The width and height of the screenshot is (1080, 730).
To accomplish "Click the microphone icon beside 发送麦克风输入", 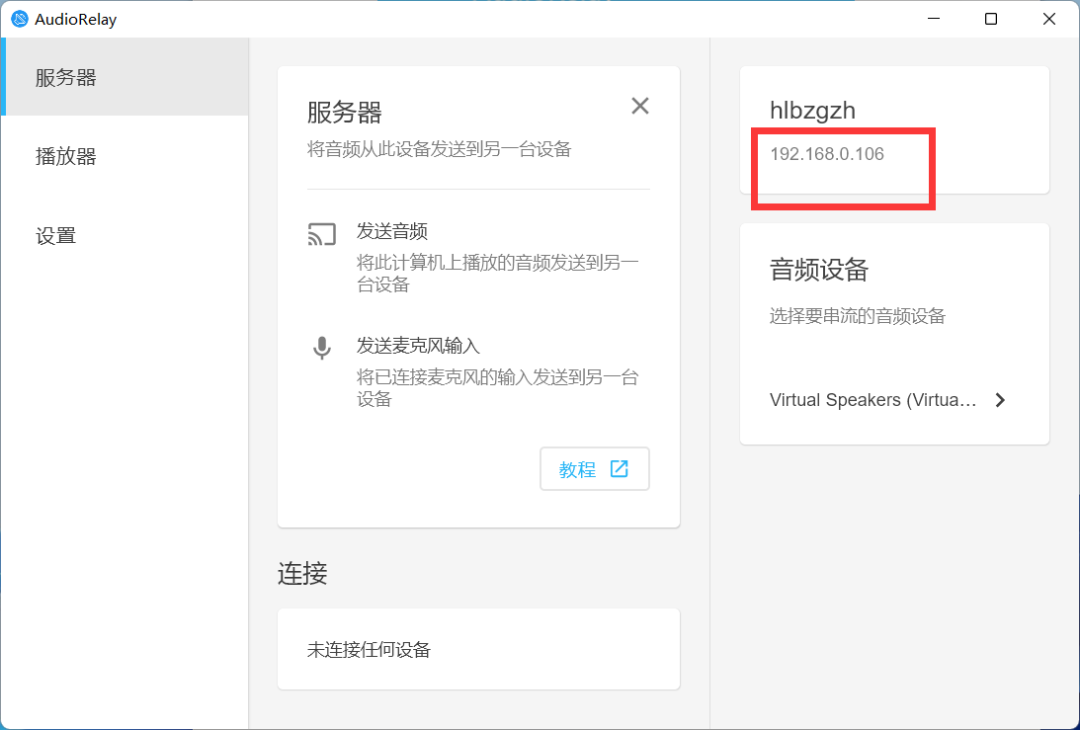I will point(322,348).
